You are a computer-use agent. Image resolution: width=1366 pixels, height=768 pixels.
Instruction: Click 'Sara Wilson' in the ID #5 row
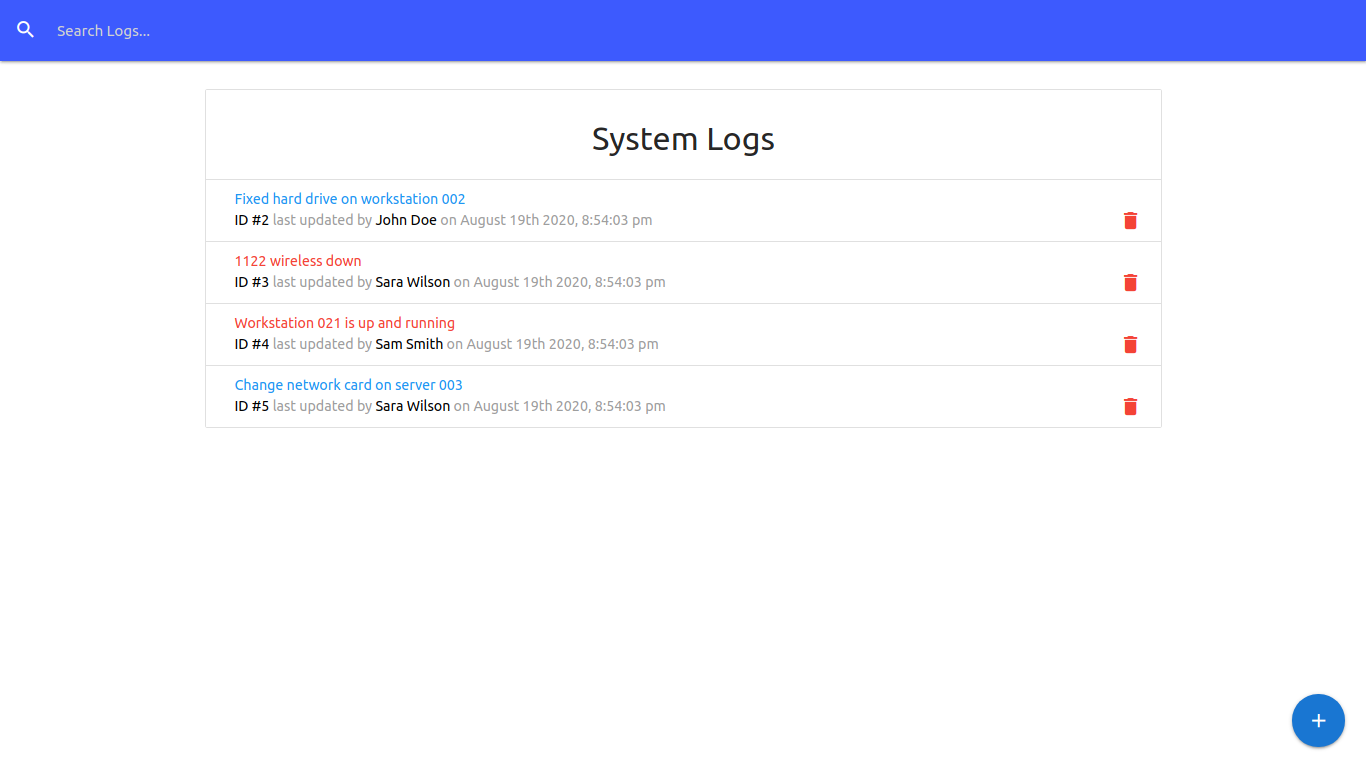click(413, 406)
